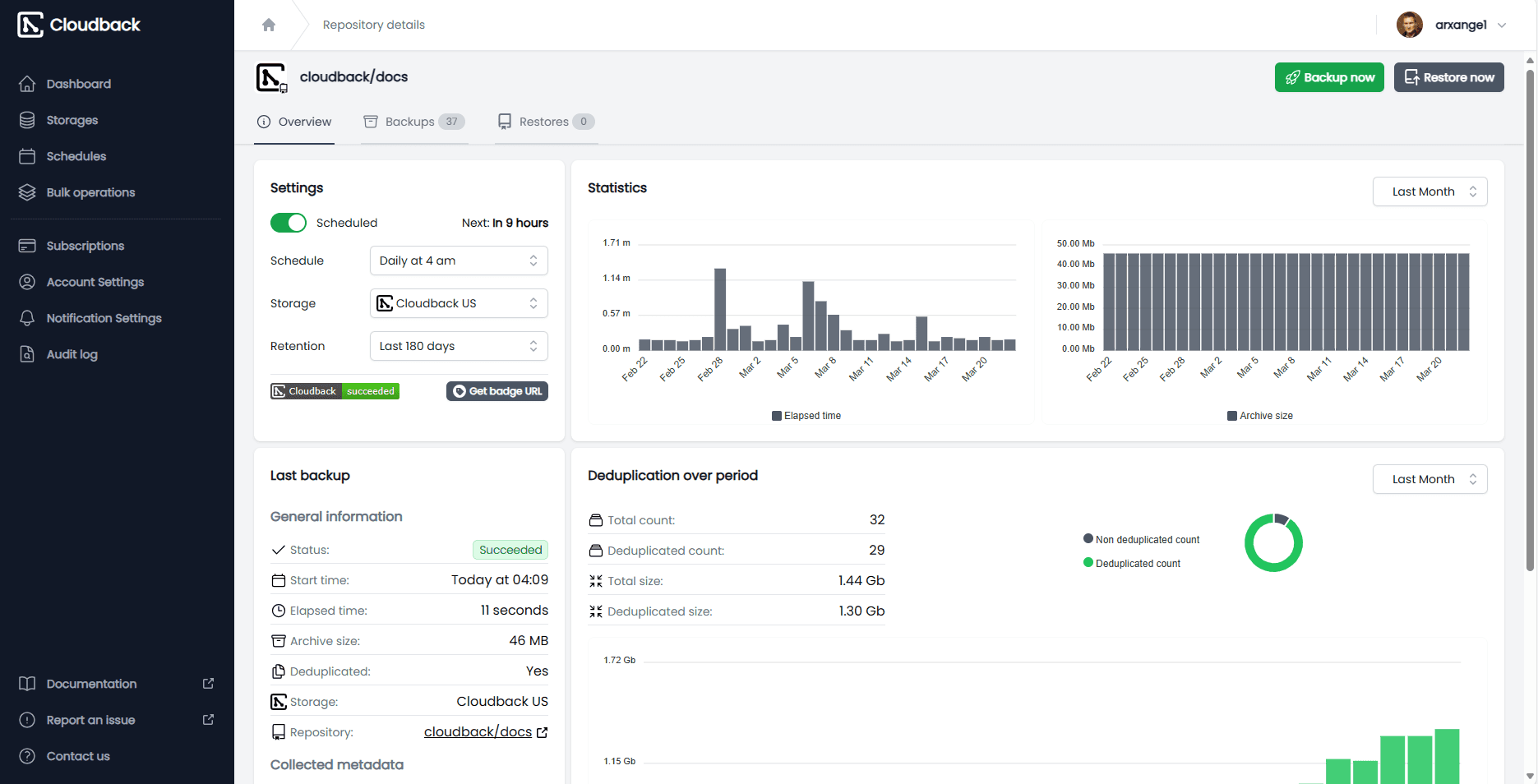Open the Storage dropdown Cloudback US
The width and height of the screenshot is (1538, 784).
[x=459, y=303]
